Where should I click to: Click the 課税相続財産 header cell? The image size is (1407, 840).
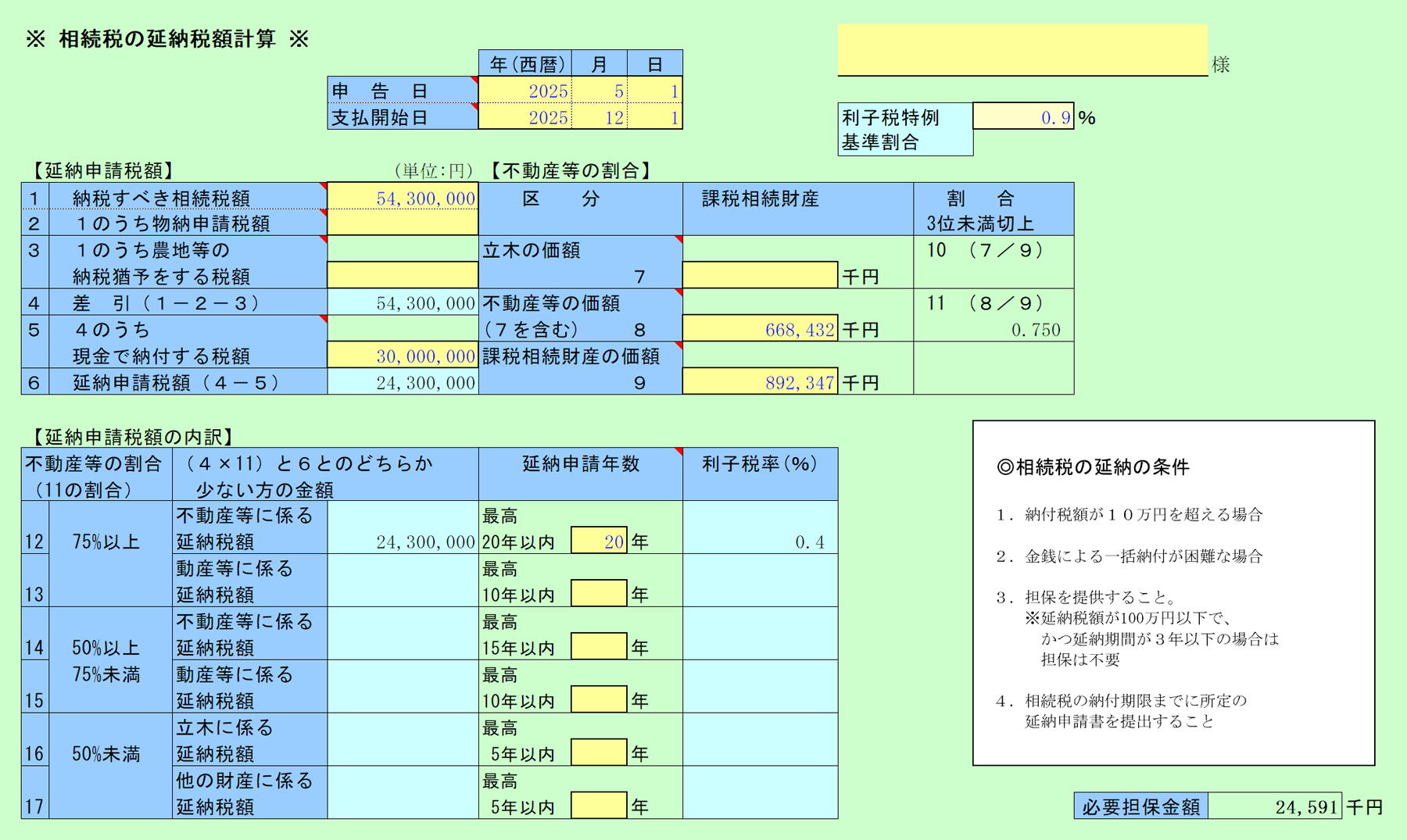point(797,209)
